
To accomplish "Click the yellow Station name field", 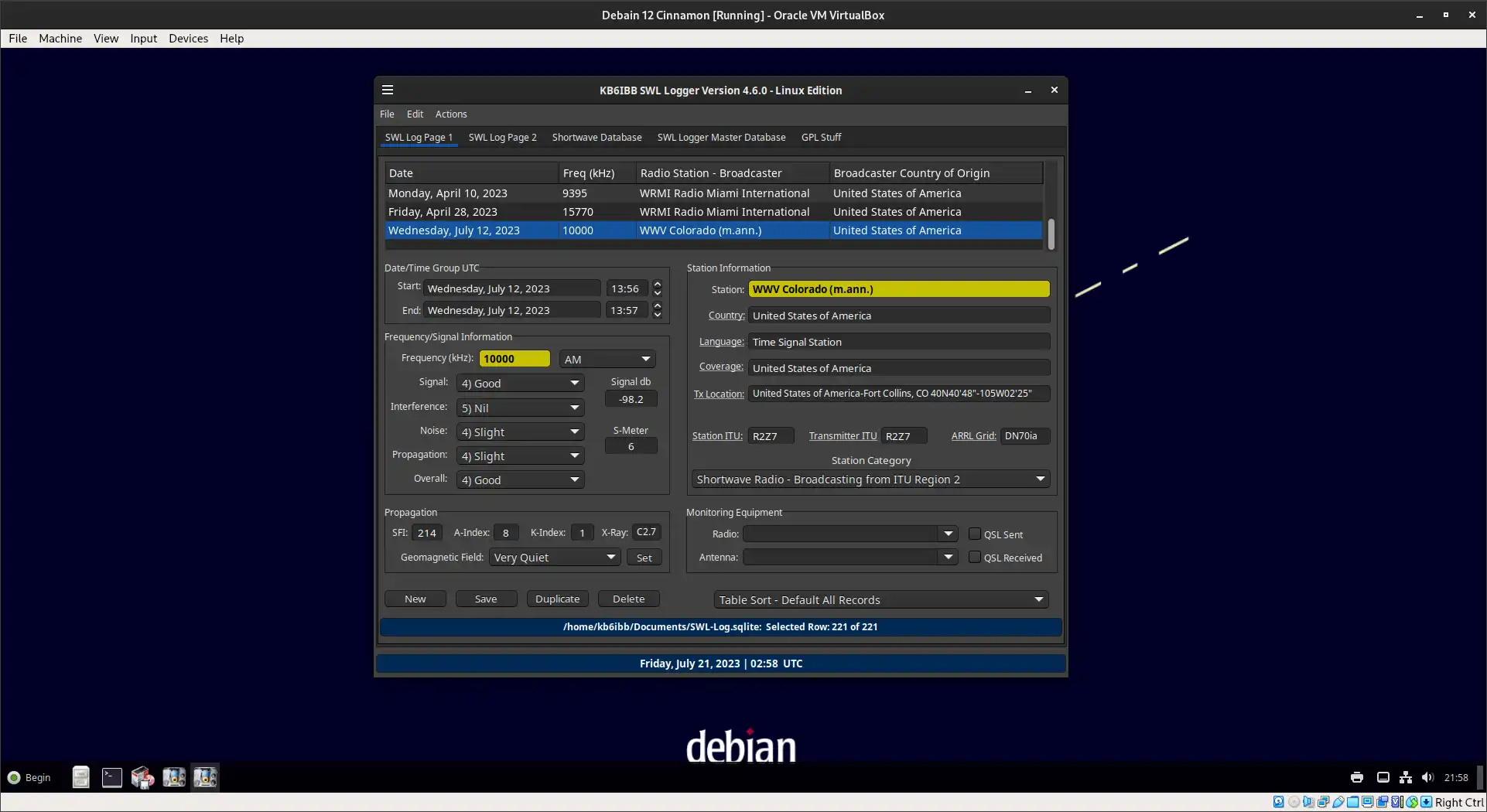I will click(899, 288).
